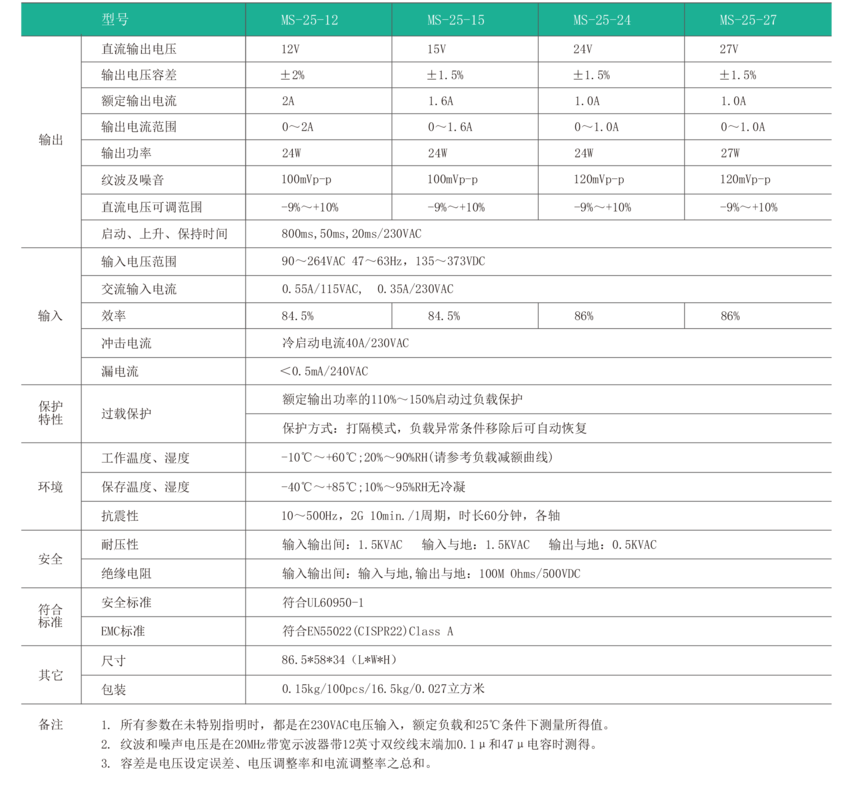This screenshot has height=791, width=860.
Task: Click the 保护特性 category label
Action: pos(50,413)
